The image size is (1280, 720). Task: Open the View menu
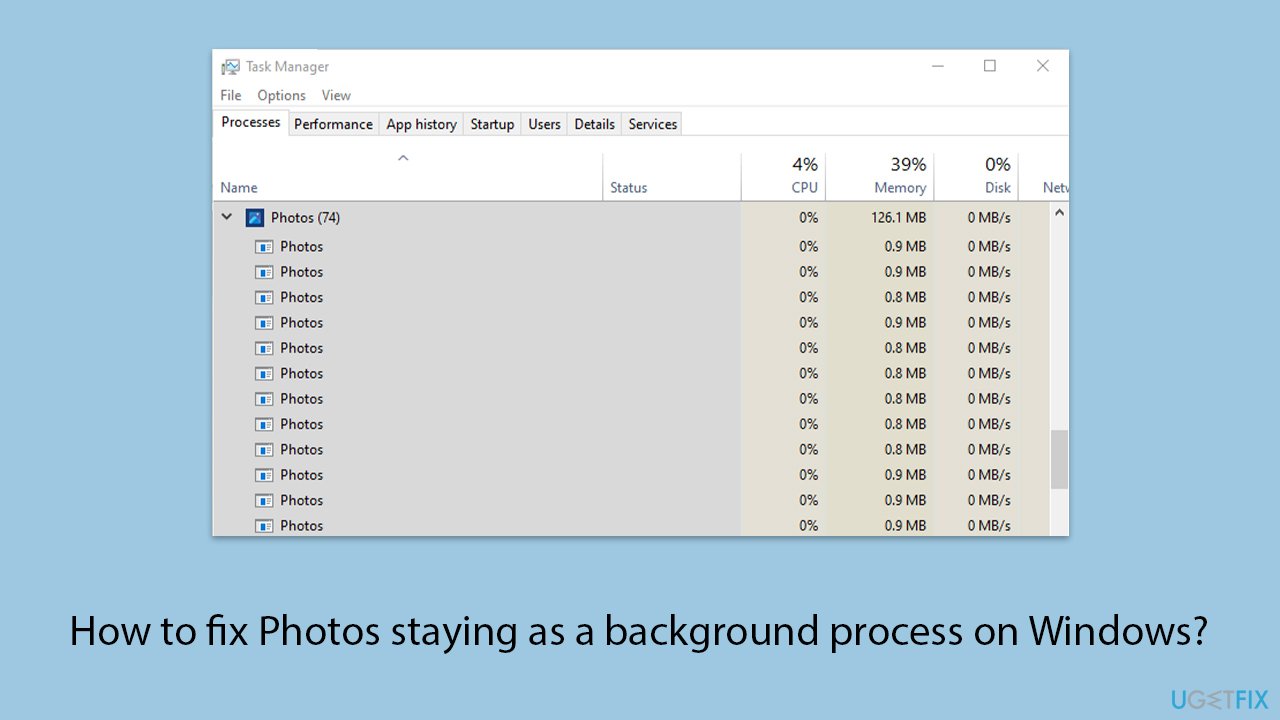(336, 95)
